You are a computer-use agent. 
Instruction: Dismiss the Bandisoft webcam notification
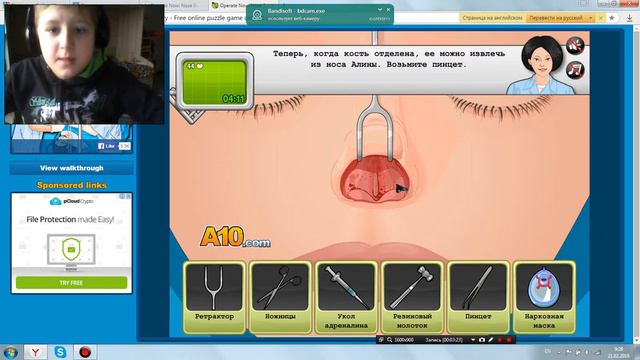(388, 9)
